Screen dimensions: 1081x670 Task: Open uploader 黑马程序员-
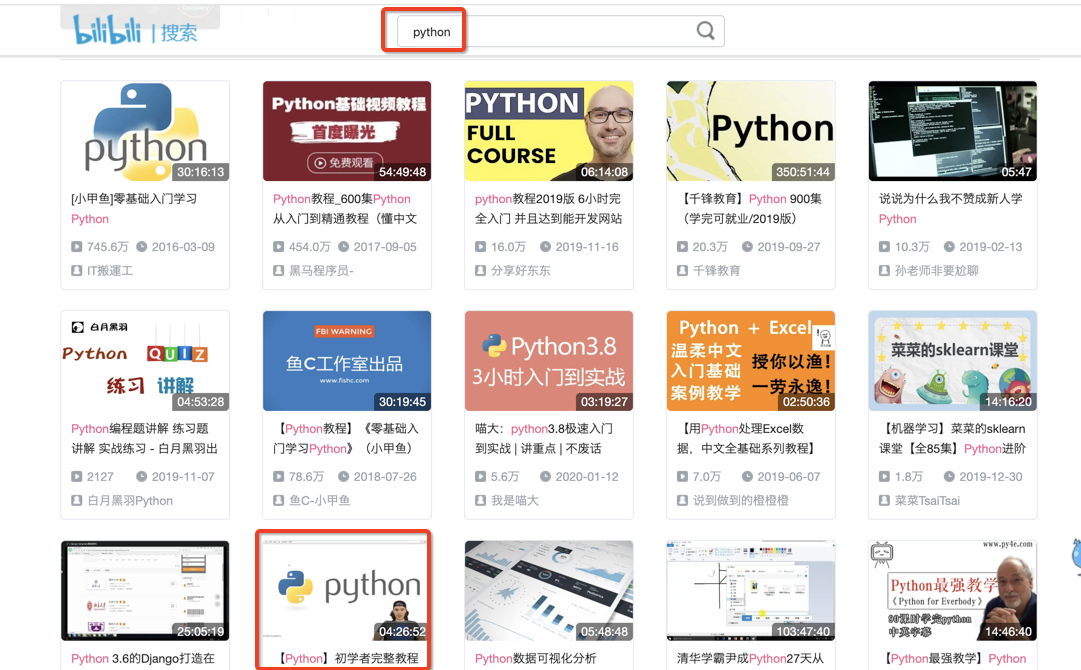tap(321, 271)
